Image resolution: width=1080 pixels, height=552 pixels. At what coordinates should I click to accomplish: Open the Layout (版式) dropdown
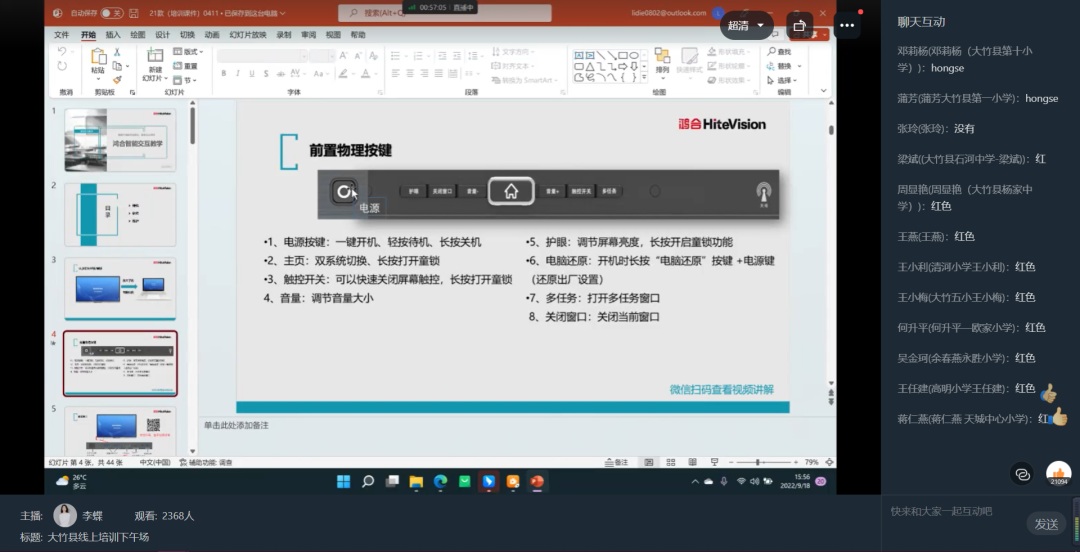coord(188,52)
